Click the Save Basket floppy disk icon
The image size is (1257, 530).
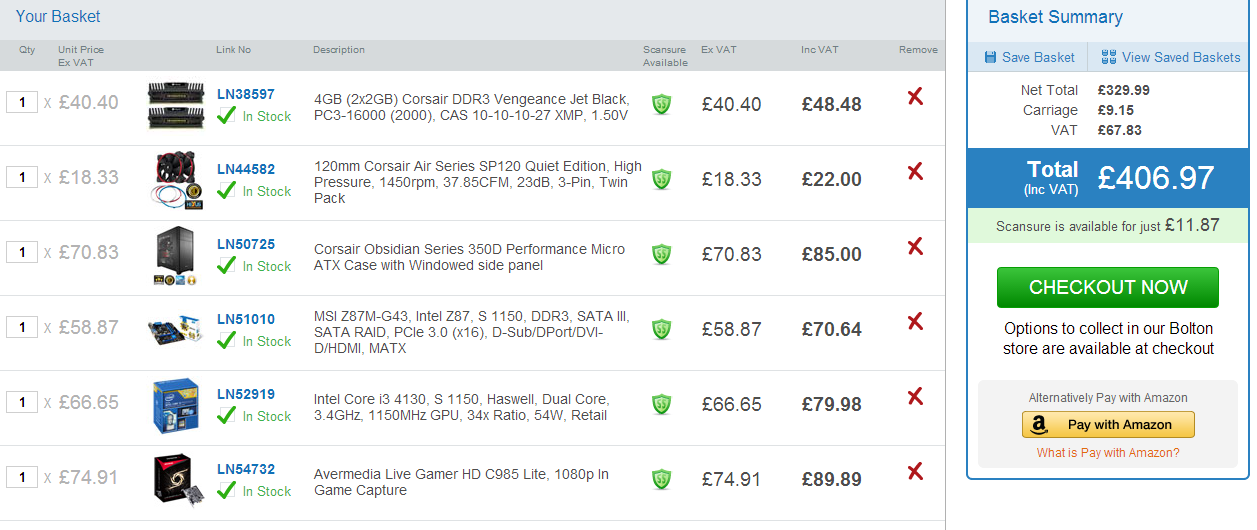[990, 57]
